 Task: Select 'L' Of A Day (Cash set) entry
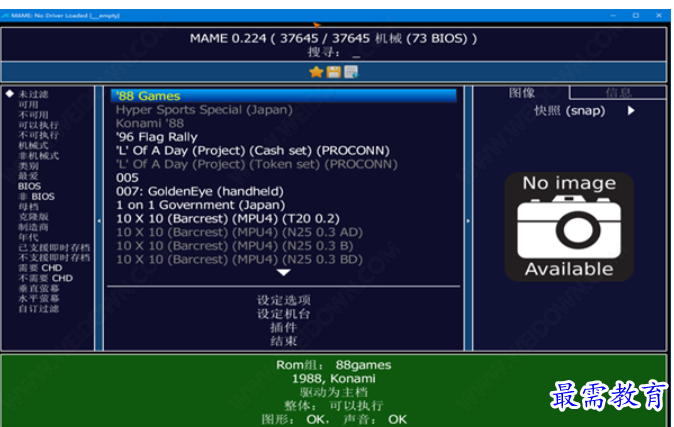(x=253, y=151)
